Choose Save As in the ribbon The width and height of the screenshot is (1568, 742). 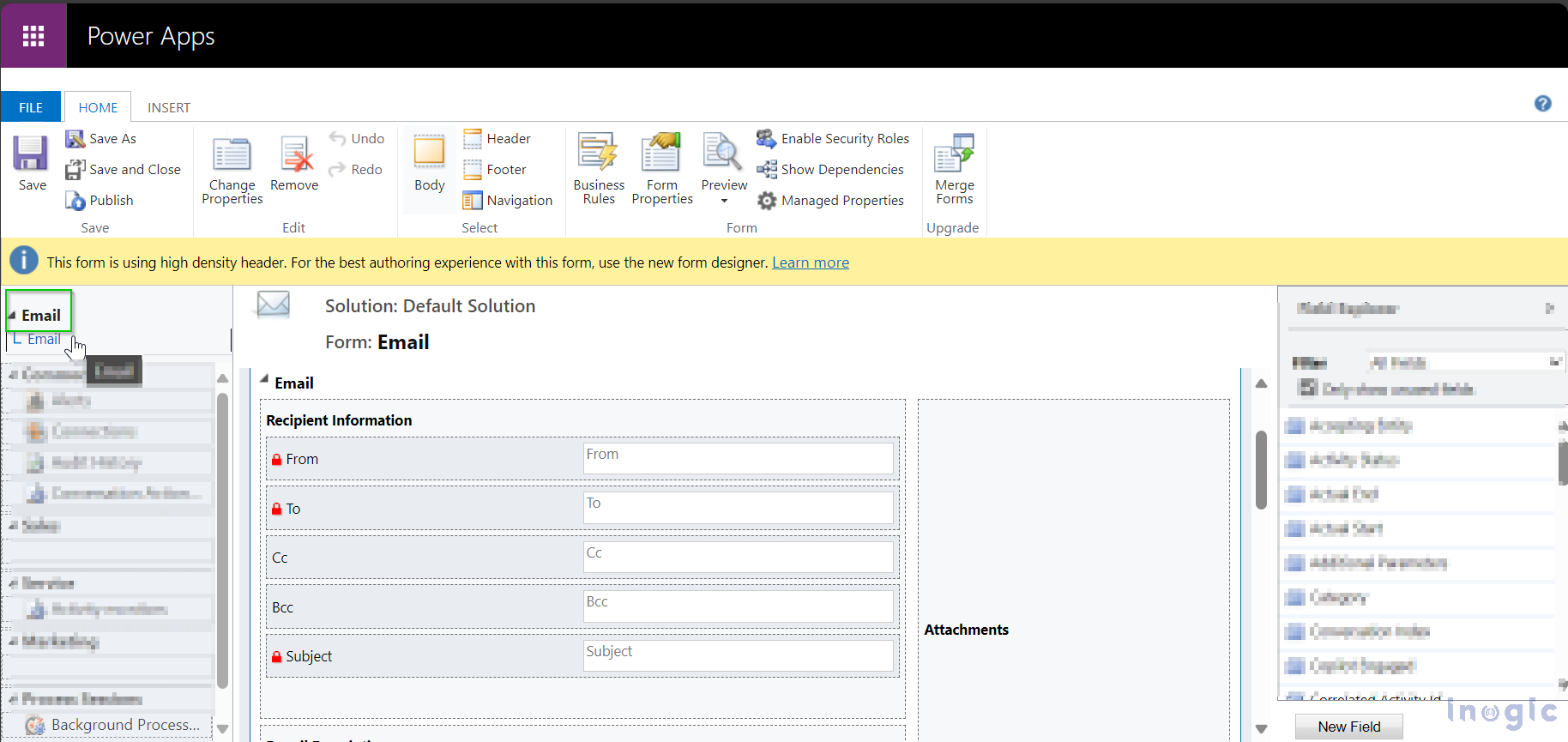101,138
